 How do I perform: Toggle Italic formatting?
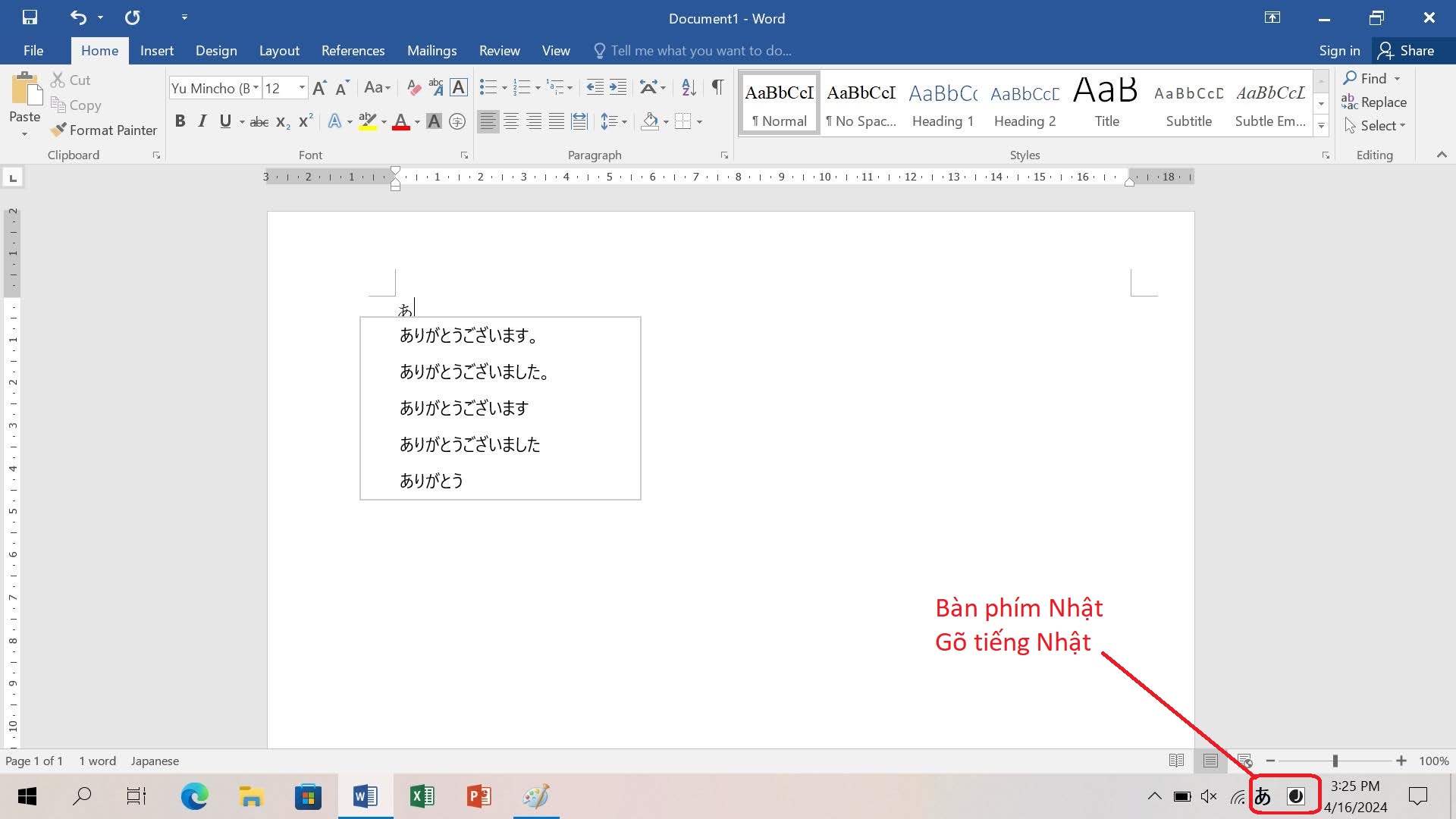[x=202, y=121]
